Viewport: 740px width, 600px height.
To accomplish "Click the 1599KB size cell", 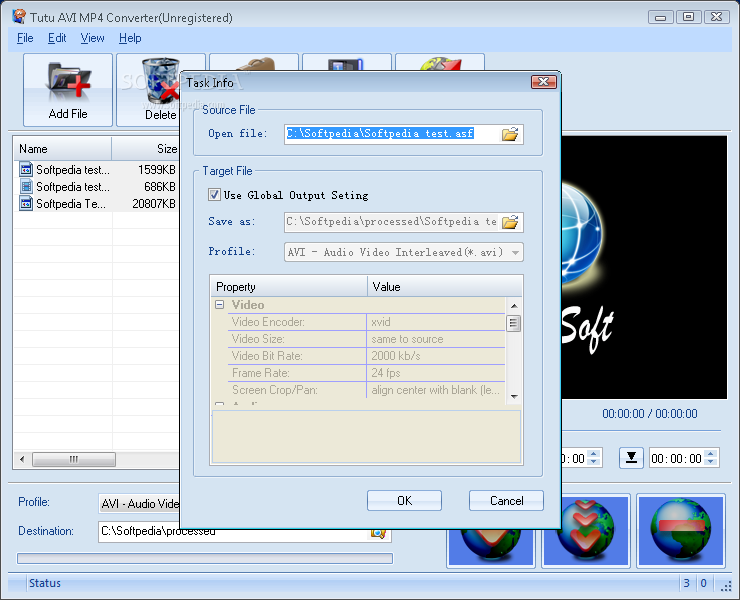I will [x=157, y=169].
